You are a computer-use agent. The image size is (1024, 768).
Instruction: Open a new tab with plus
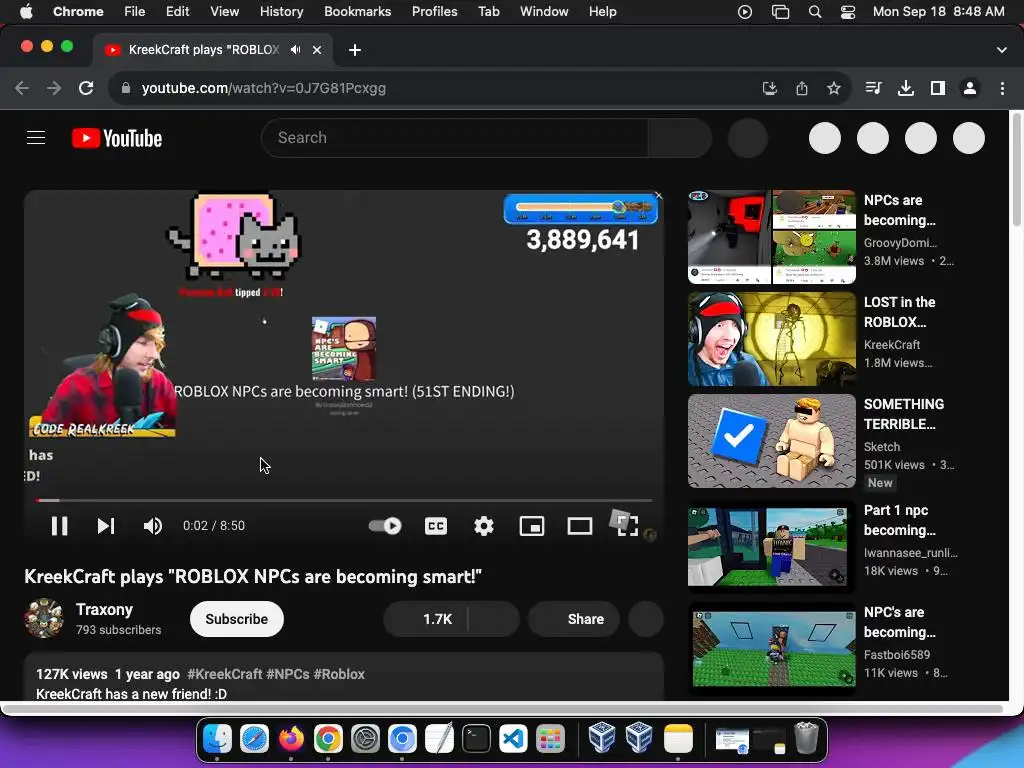coord(355,50)
